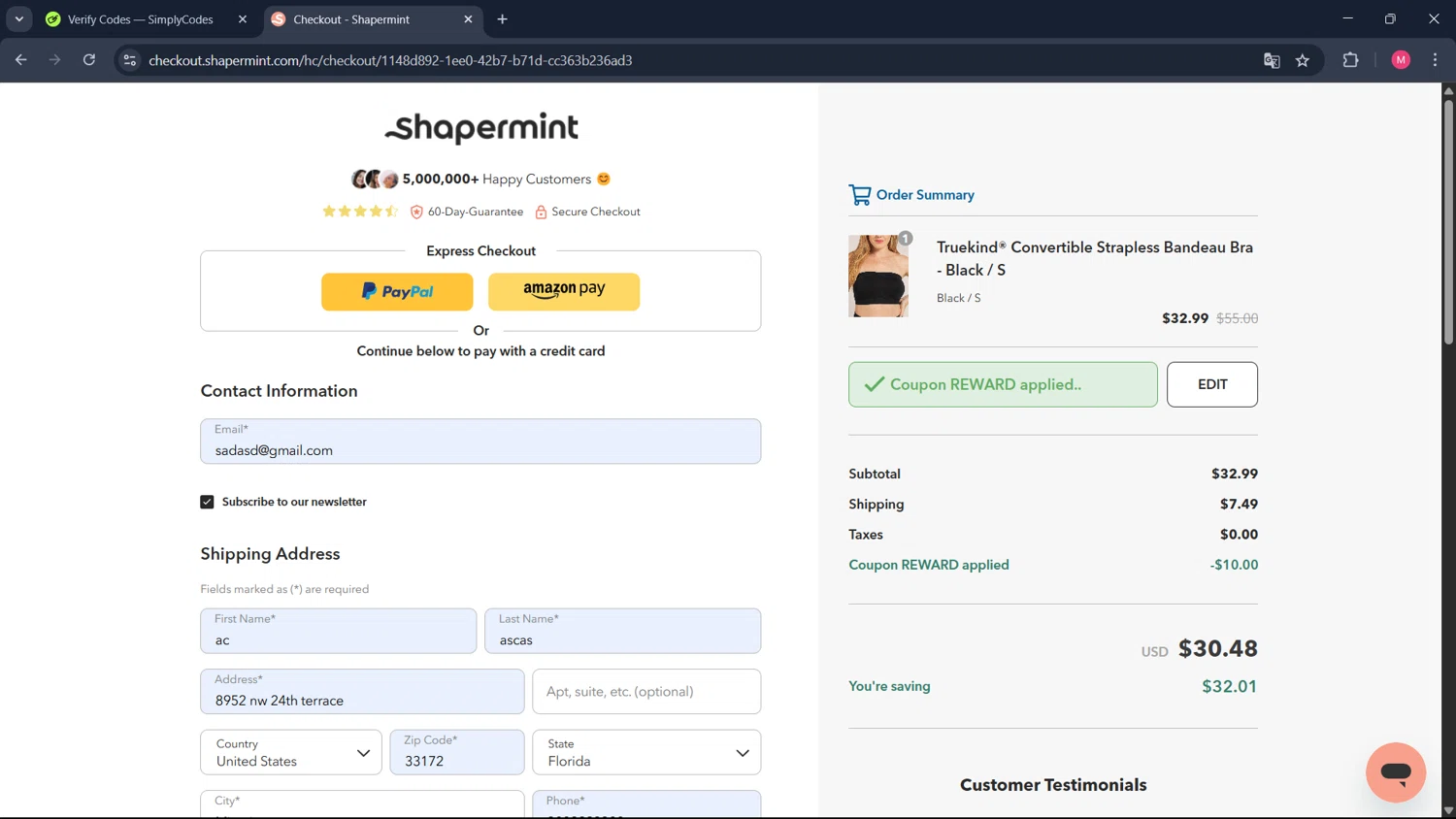Open the tab search dropdown arrow
This screenshot has height=819, width=1456.
18,19
